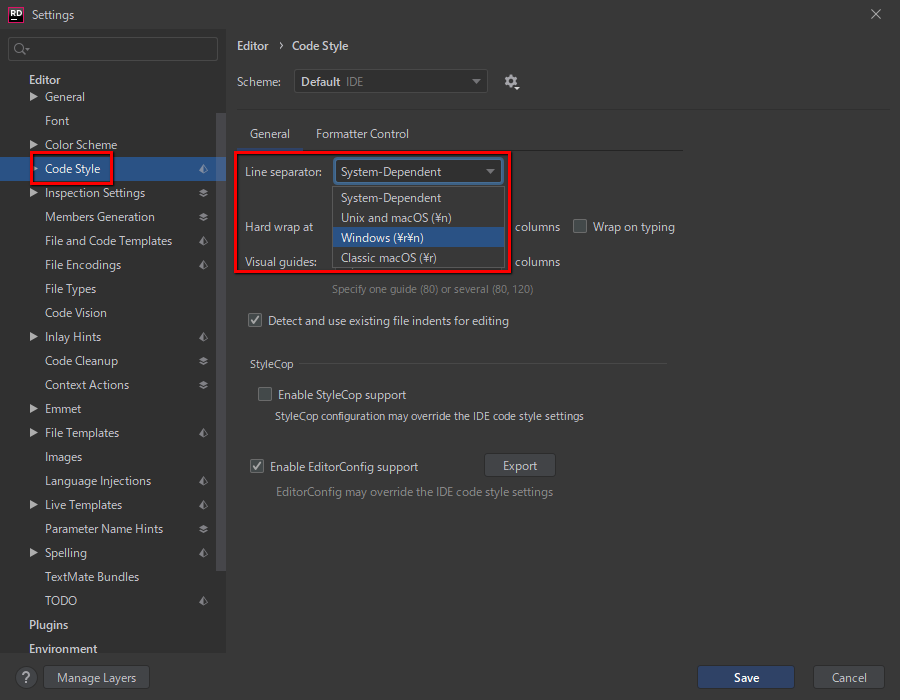The height and width of the screenshot is (700, 900).
Task: Toggle Enable EditorConfig support checkbox
Action: pos(257,466)
